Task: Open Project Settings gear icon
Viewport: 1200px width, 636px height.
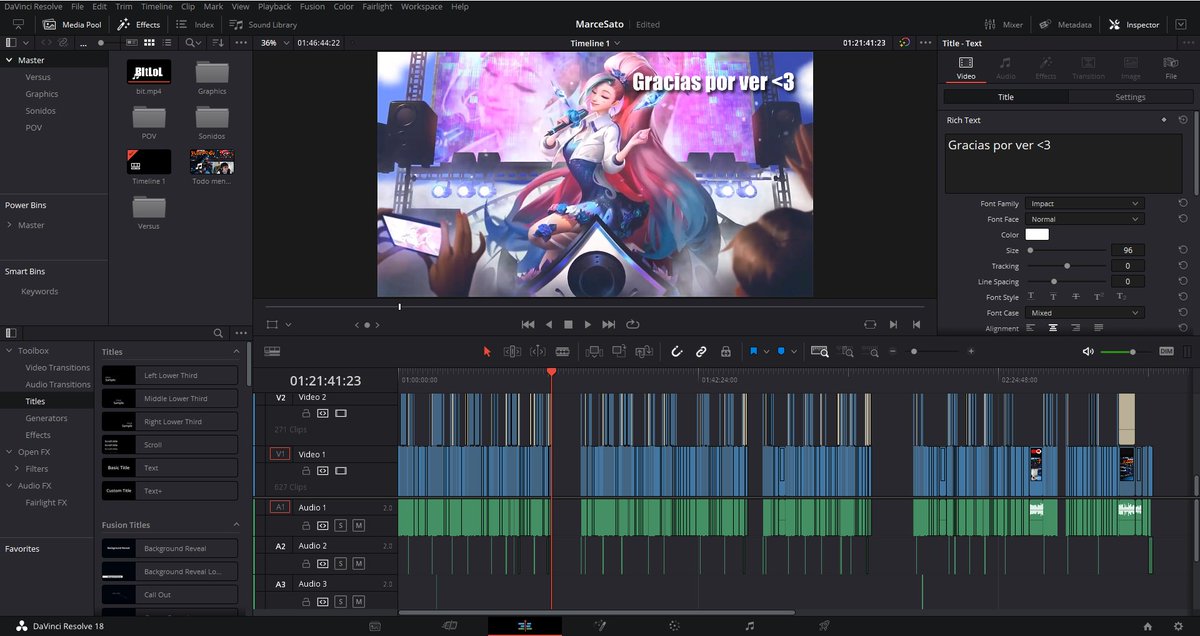Action: 1176,626
